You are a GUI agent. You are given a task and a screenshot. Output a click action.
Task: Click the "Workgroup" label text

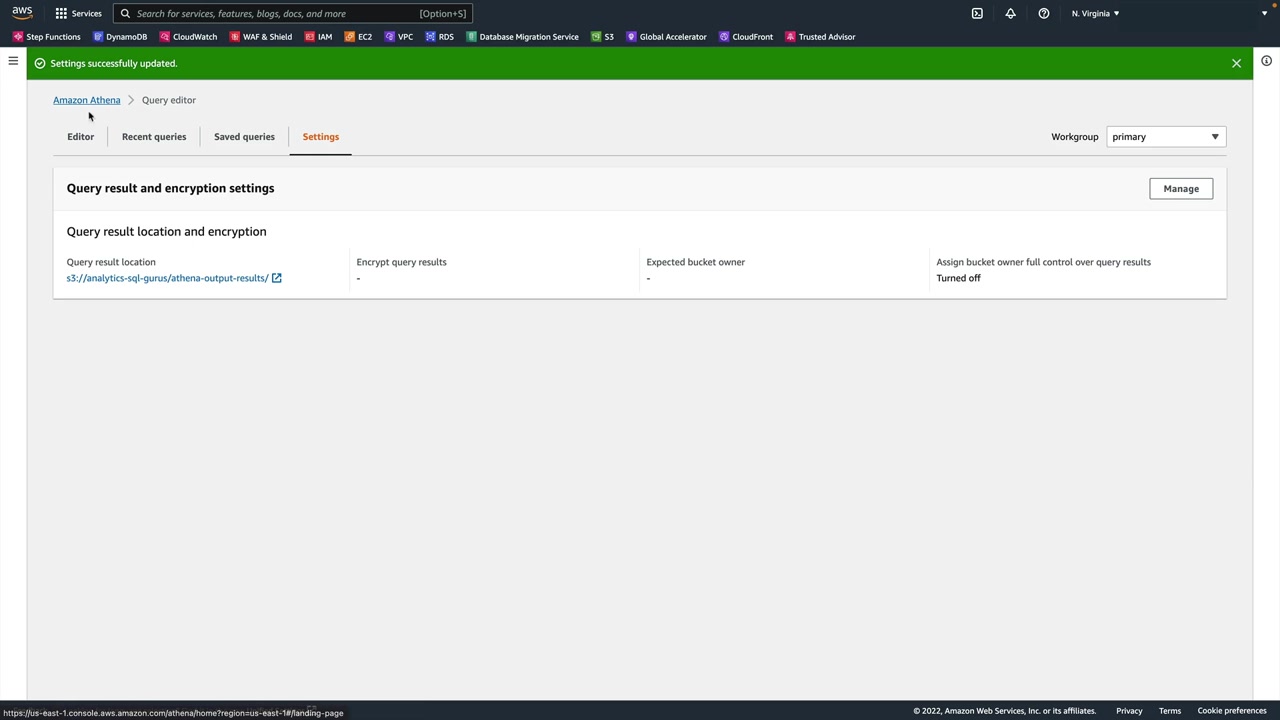tap(1075, 137)
